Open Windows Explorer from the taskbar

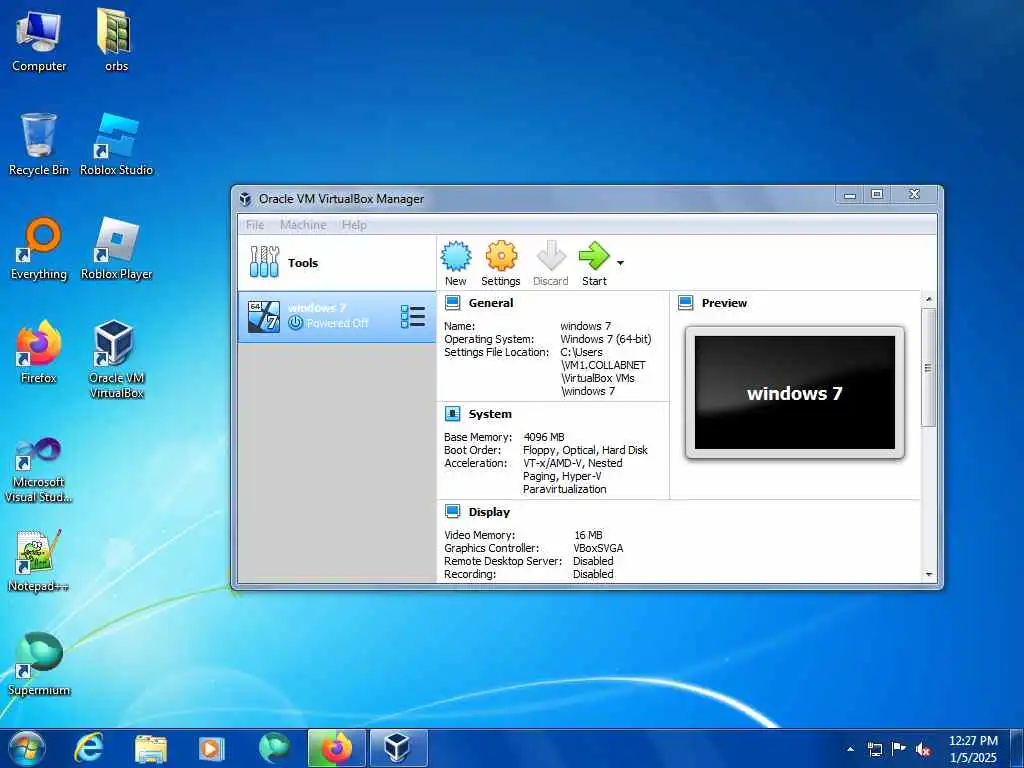151,748
